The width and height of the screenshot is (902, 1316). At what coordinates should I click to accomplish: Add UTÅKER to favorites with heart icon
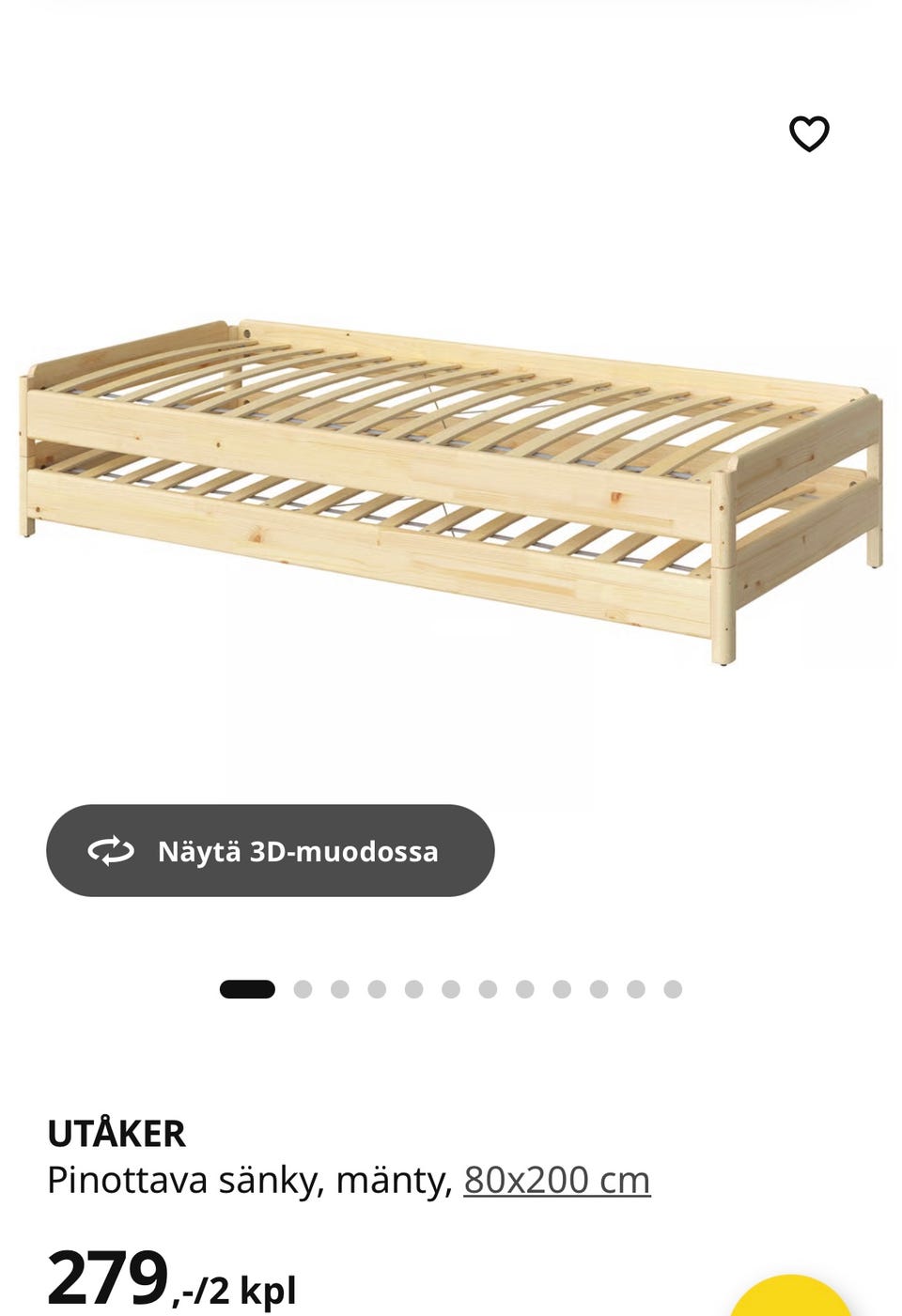[x=809, y=133]
